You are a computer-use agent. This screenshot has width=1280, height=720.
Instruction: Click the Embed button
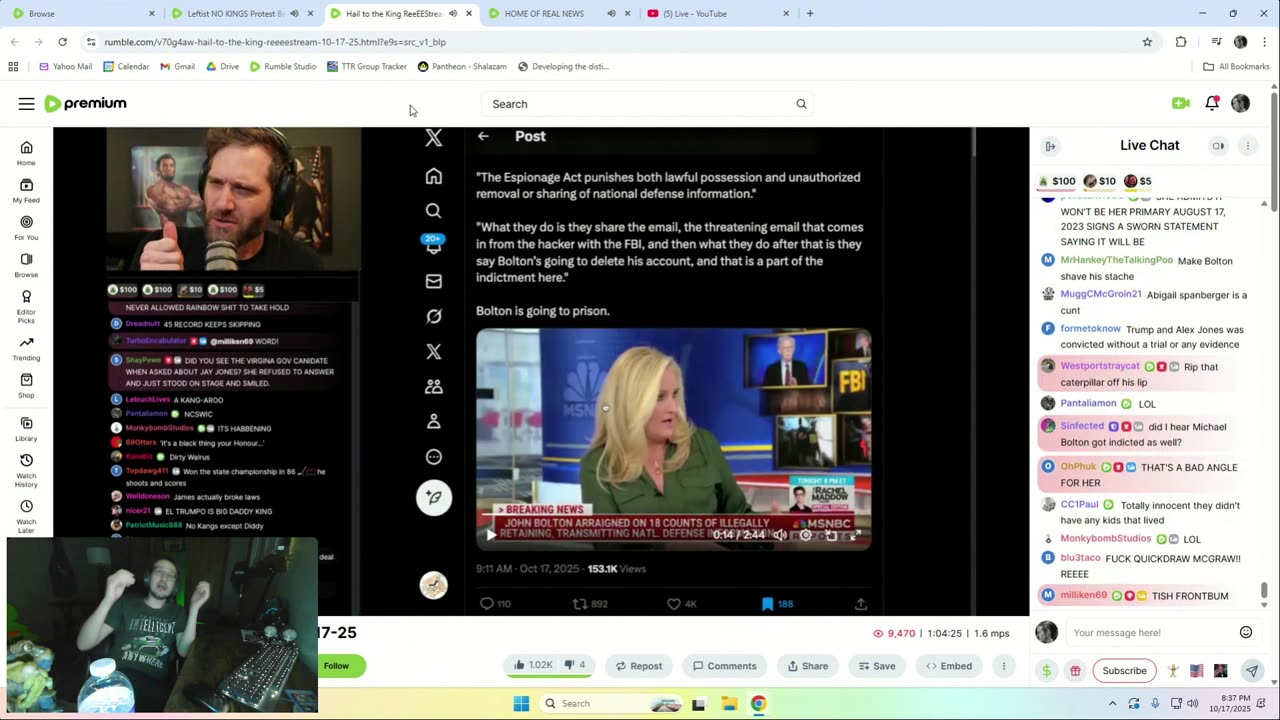click(x=949, y=666)
